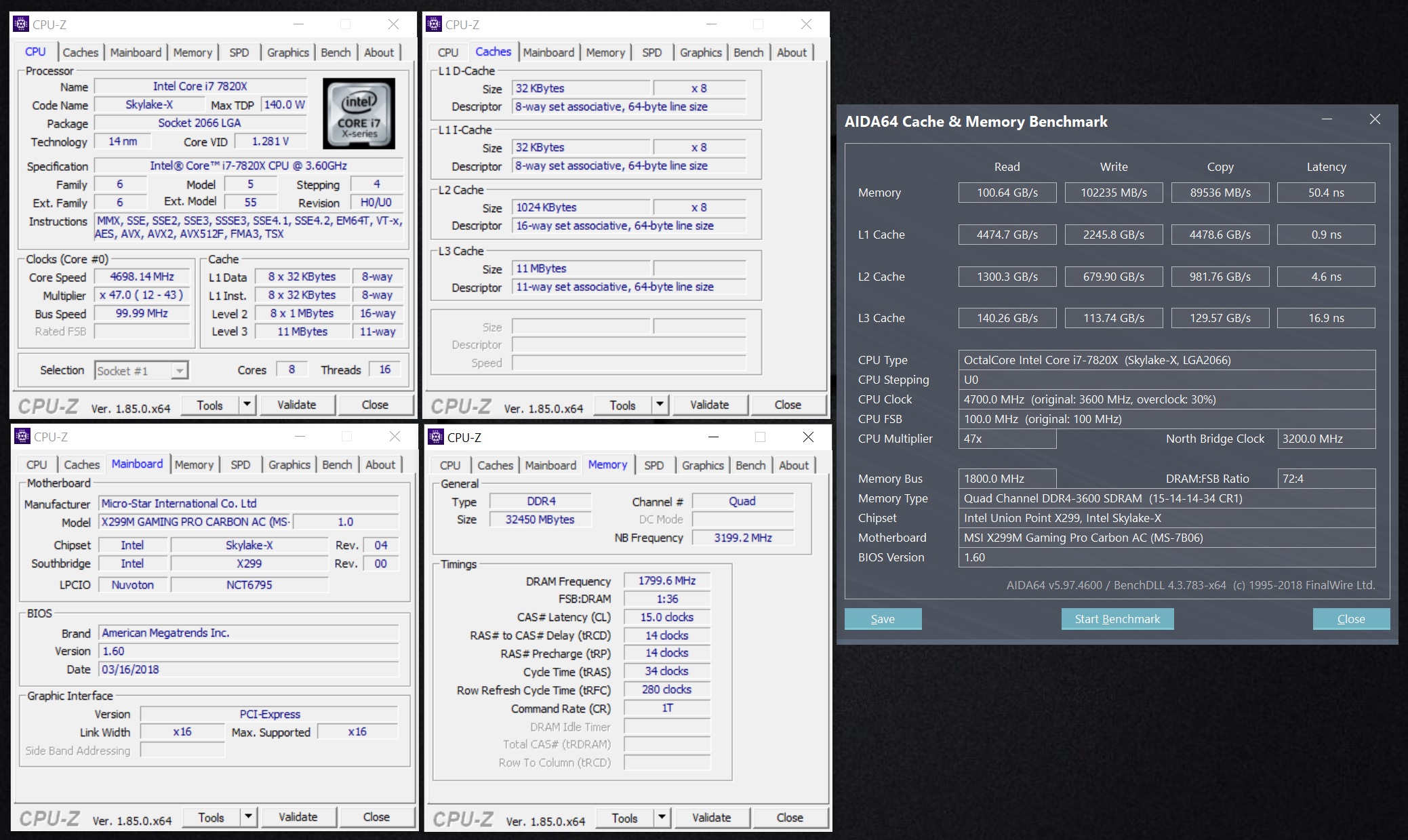The image size is (1408, 840).
Task: Select L3 Cache Copy 129.57 GB/s field
Action: [1220, 318]
